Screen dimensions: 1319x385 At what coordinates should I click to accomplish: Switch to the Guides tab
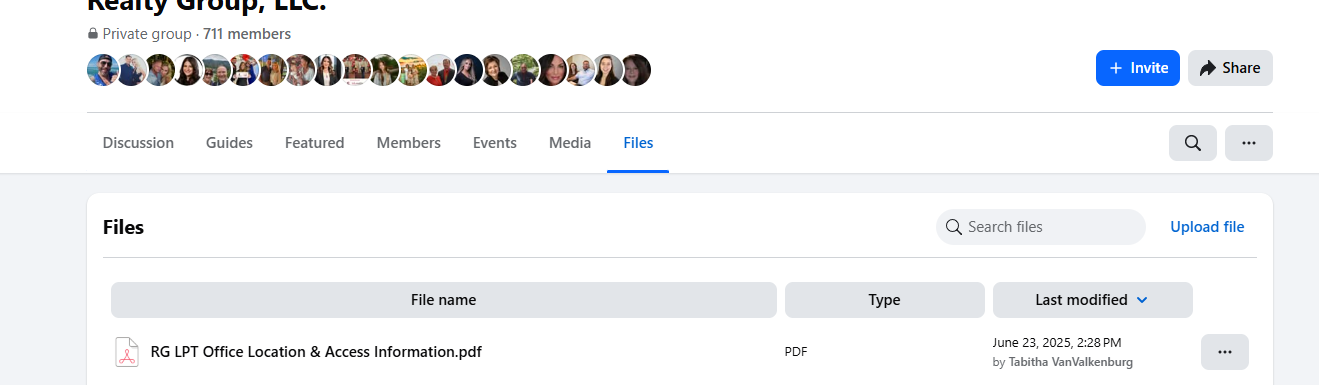(229, 143)
